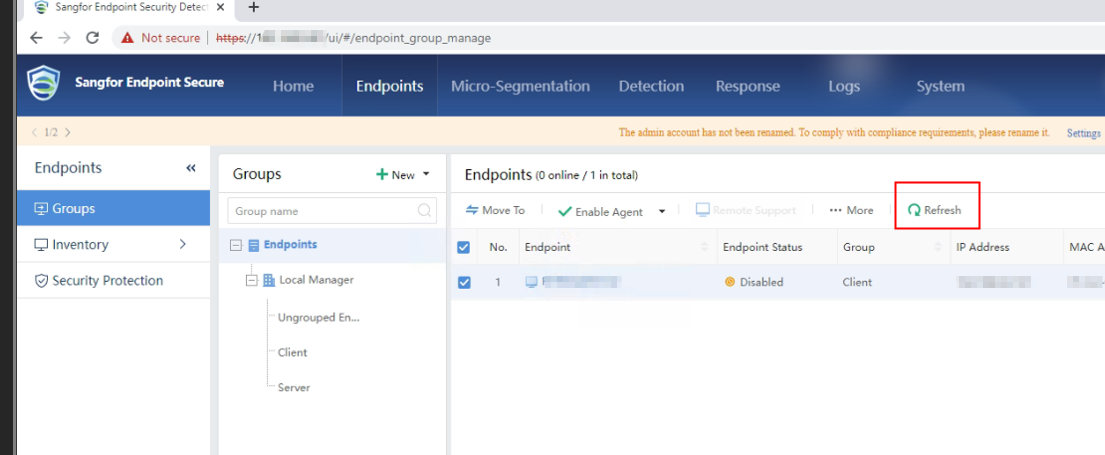Collapse the Endpoints sidebar with double-chevron icon

(x=191, y=168)
